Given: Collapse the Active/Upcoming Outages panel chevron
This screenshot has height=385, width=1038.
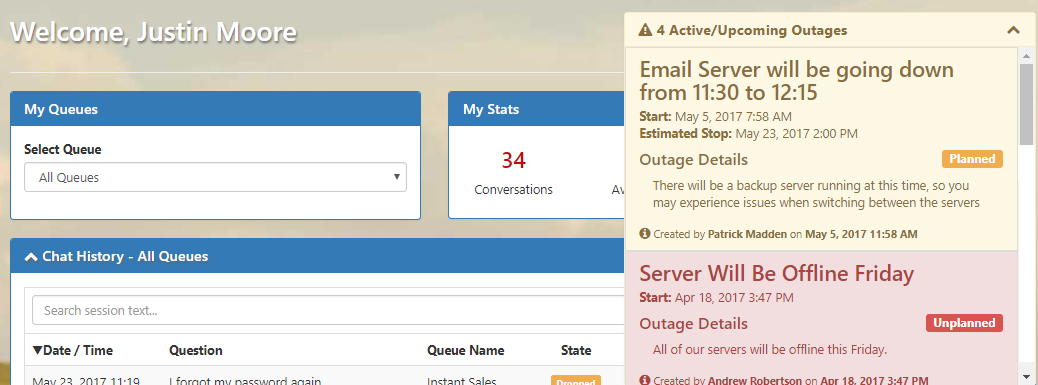Looking at the screenshot, I should (1013, 30).
